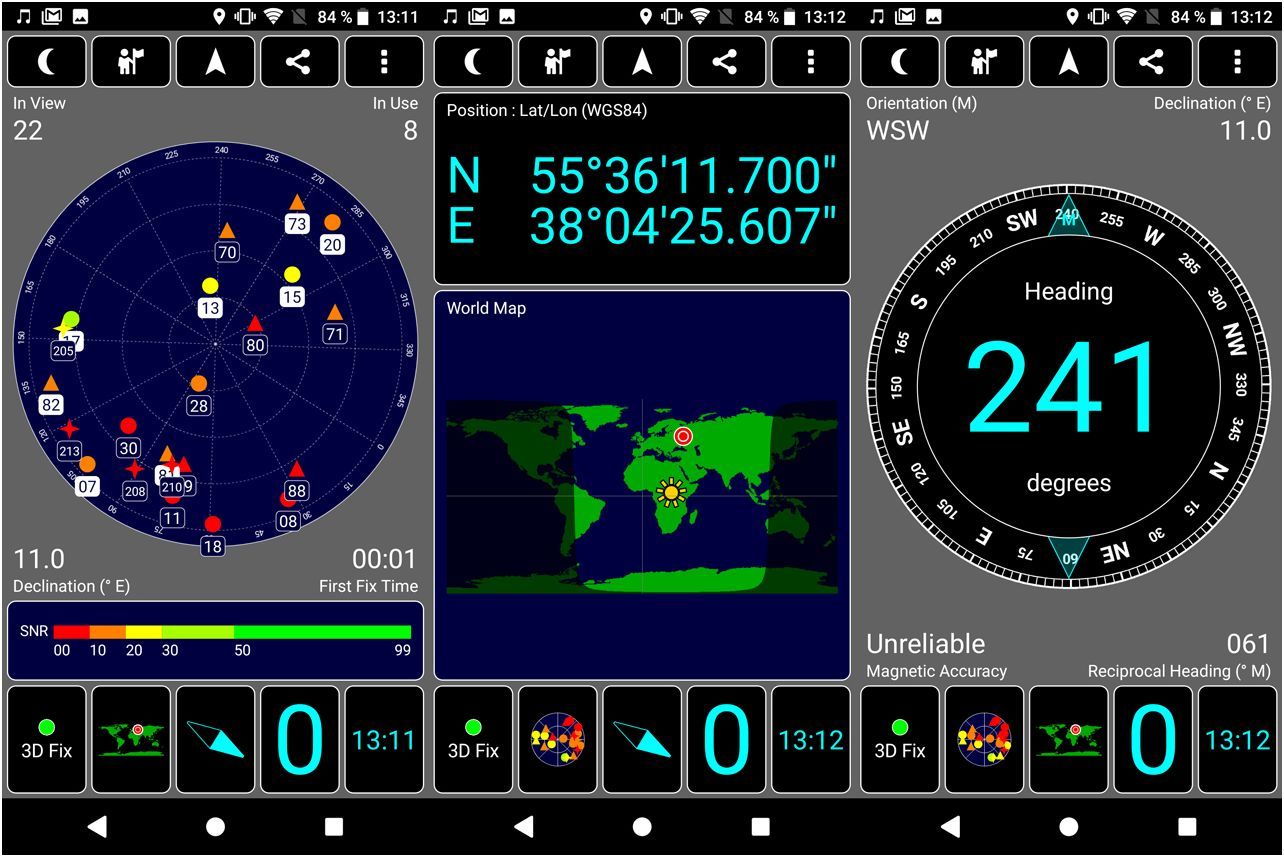This screenshot has width=1284, height=857.
Task: Tap the navigation arrow icon on middle screen
Action: pos(642,62)
